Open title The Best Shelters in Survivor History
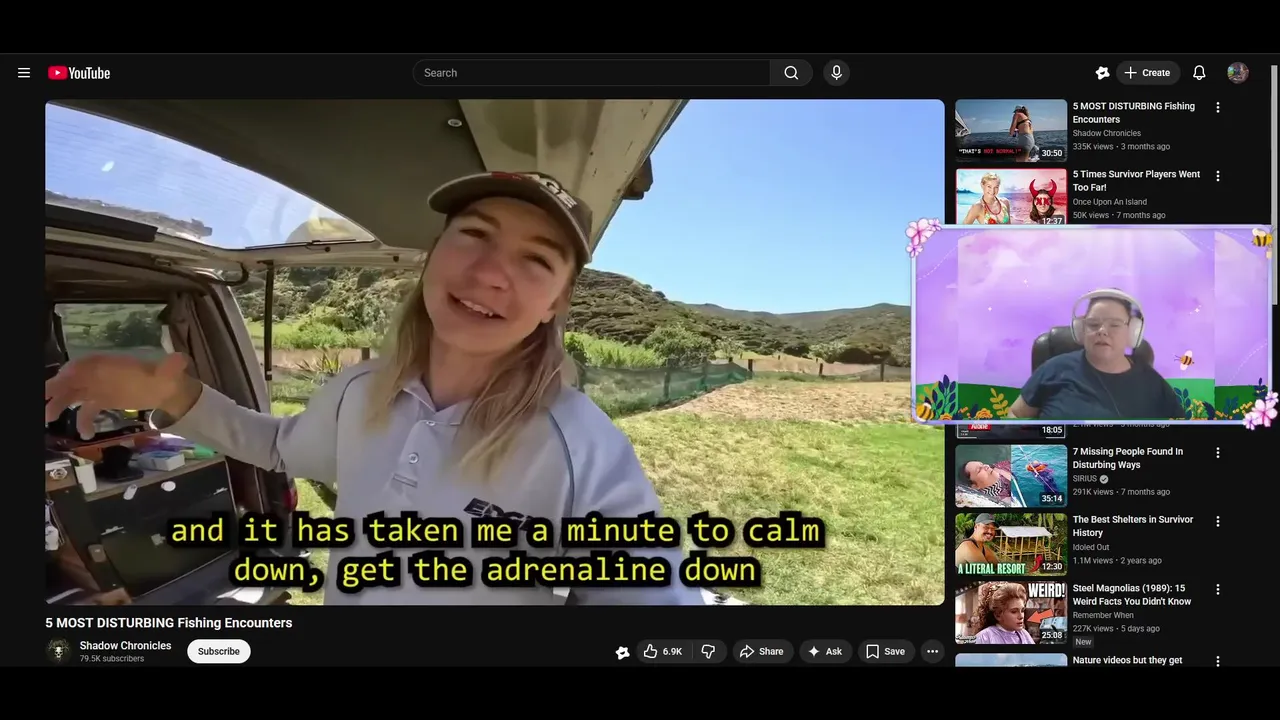This screenshot has height=720, width=1280. point(1133,526)
